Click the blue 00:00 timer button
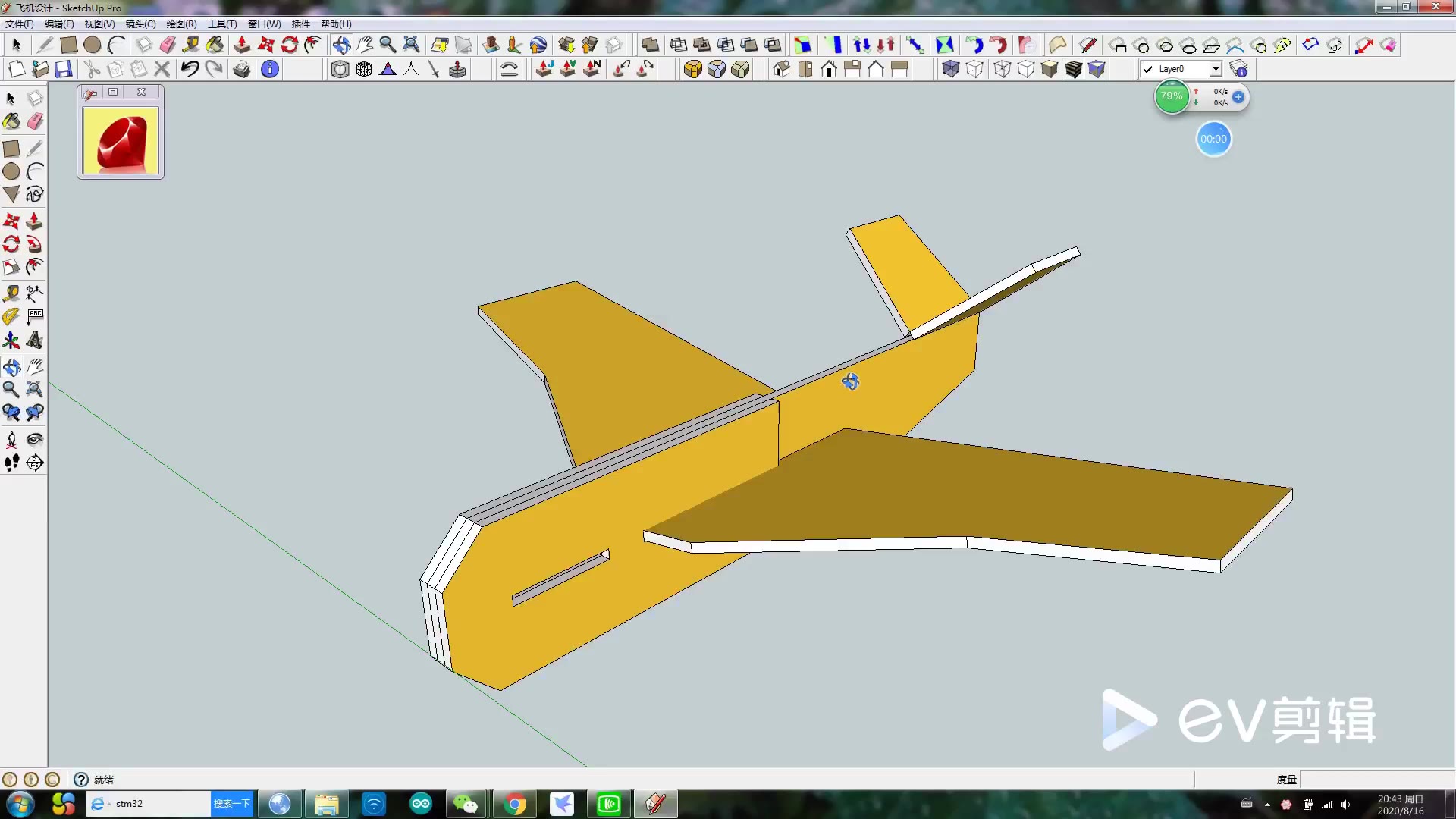 coord(1213,140)
